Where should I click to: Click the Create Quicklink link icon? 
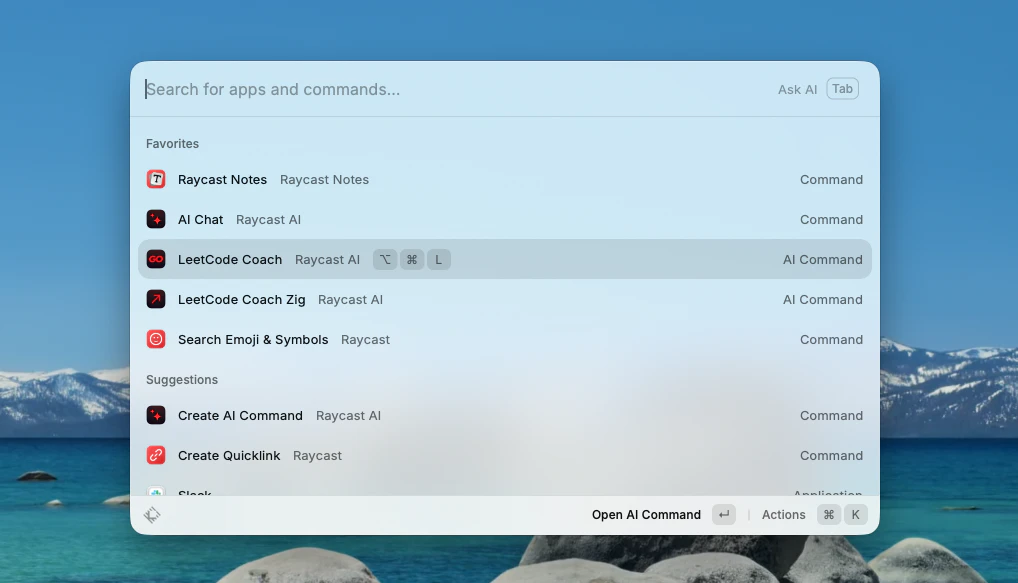pyautogui.click(x=156, y=456)
